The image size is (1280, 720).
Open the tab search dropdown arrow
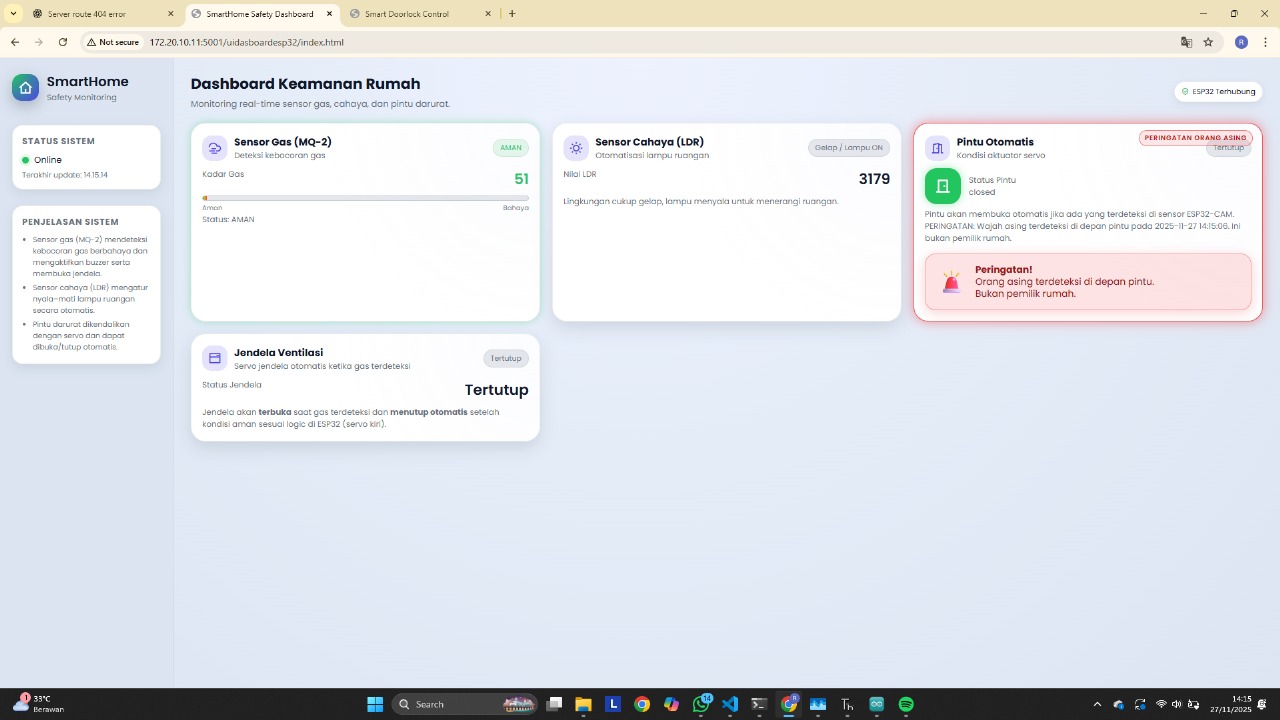[13, 14]
